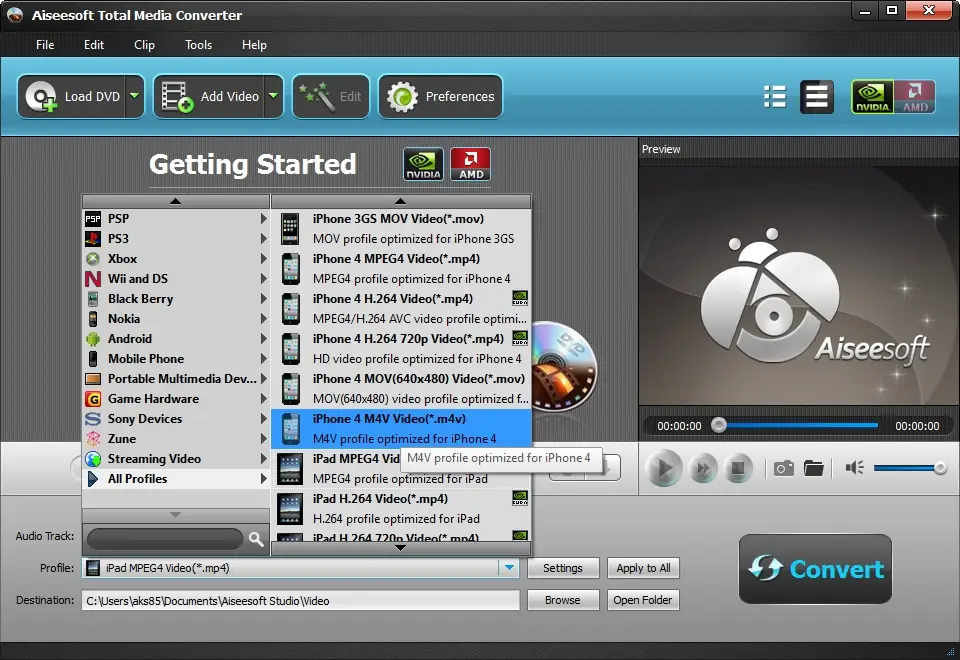Image resolution: width=960 pixels, height=660 pixels.
Task: Expand the Black Berry category
Action: coord(263,299)
